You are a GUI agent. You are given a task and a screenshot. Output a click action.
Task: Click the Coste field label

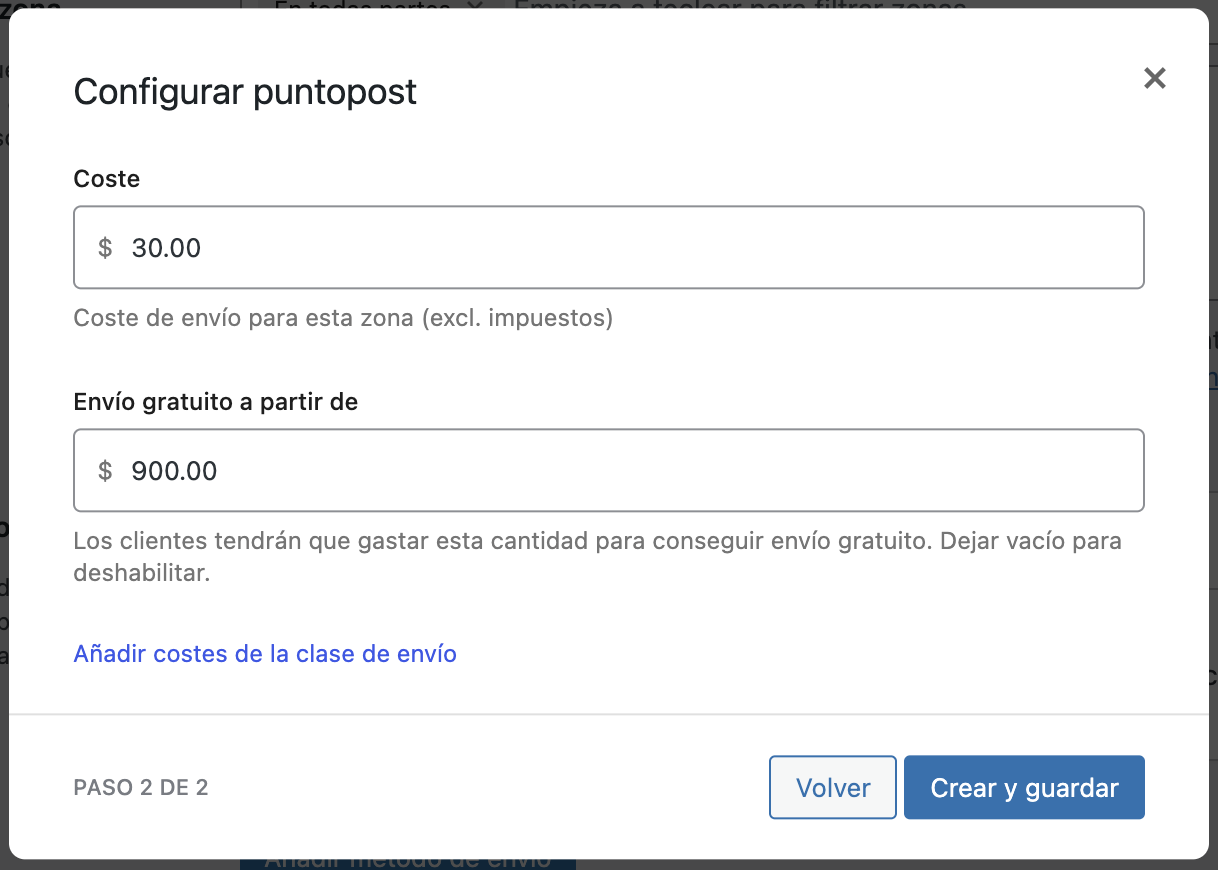(106, 178)
